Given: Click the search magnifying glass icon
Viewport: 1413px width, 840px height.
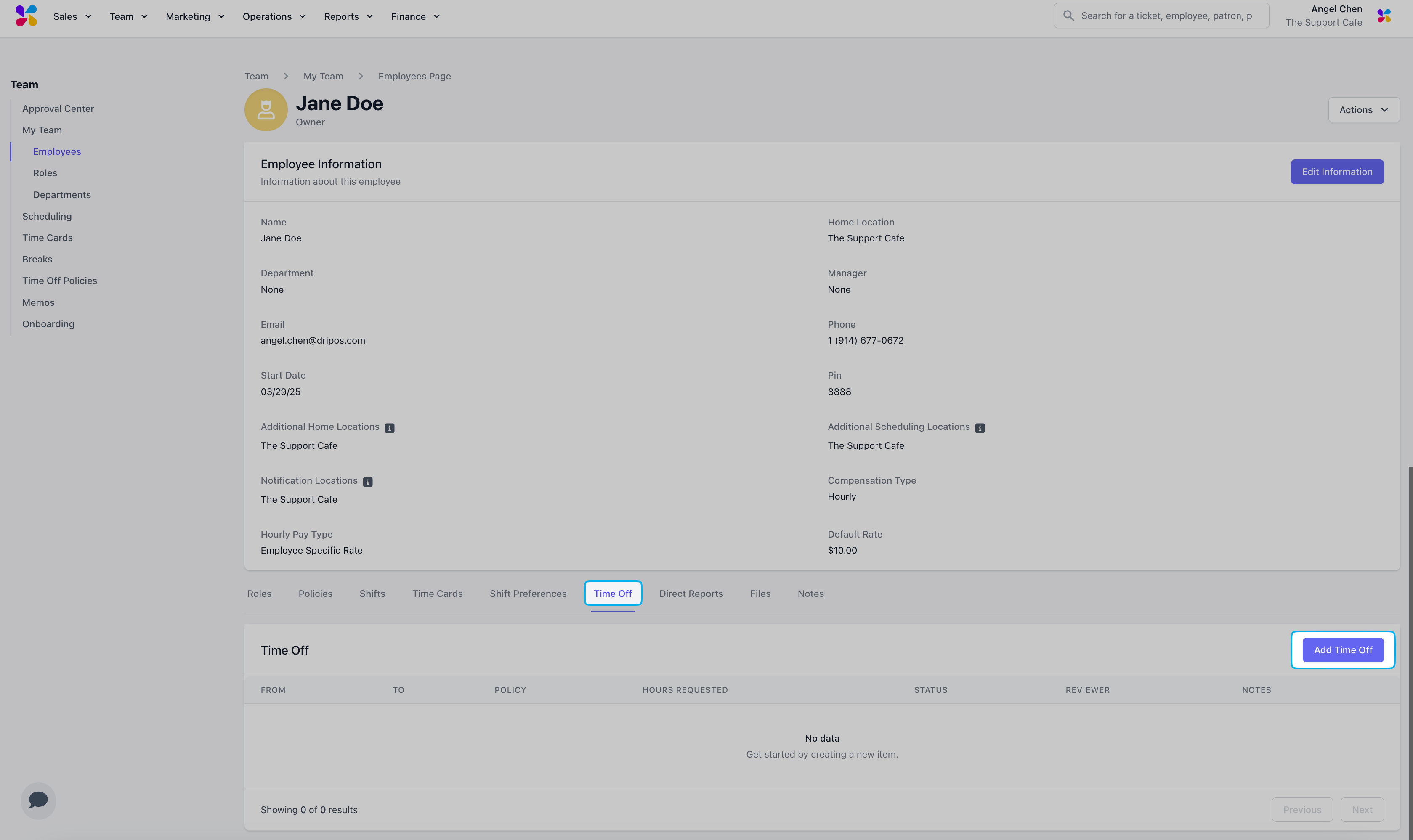Looking at the screenshot, I should (x=1068, y=16).
